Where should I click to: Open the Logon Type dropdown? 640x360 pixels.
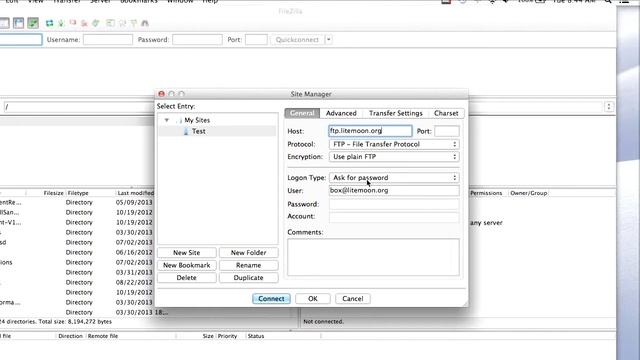tap(394, 178)
